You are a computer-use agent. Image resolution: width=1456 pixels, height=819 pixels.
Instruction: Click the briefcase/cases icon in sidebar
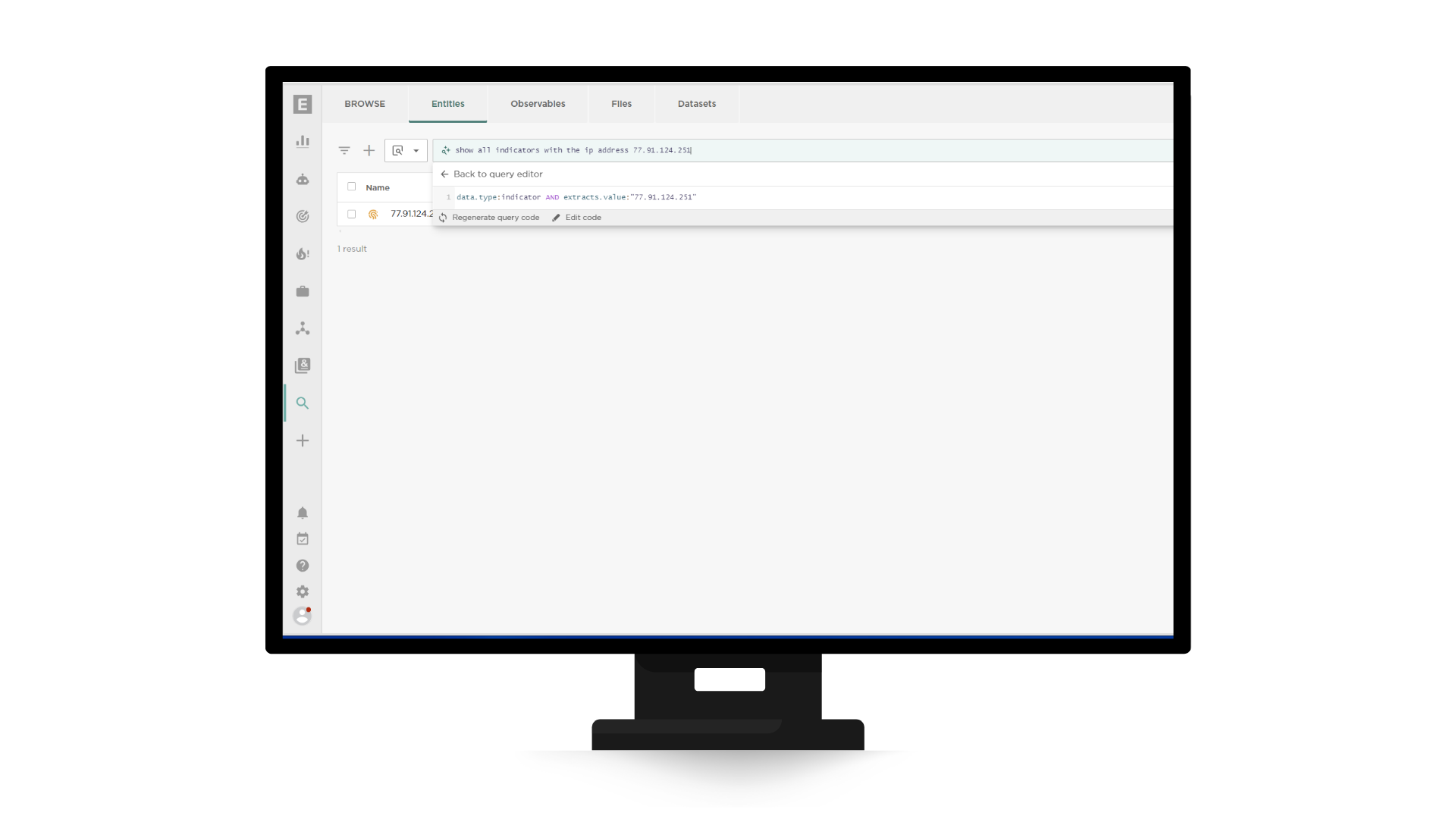[302, 291]
